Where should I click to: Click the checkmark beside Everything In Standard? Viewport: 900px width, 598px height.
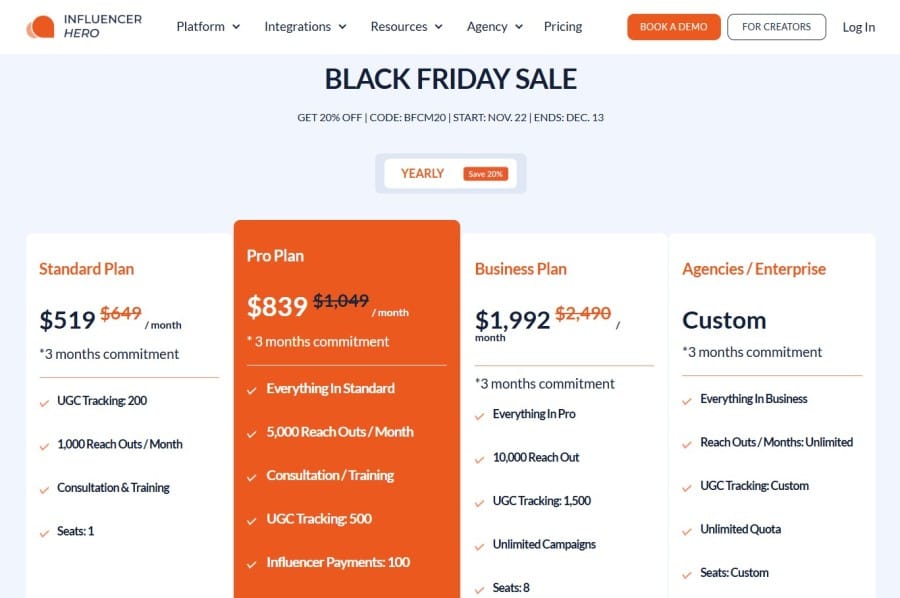coord(252,388)
